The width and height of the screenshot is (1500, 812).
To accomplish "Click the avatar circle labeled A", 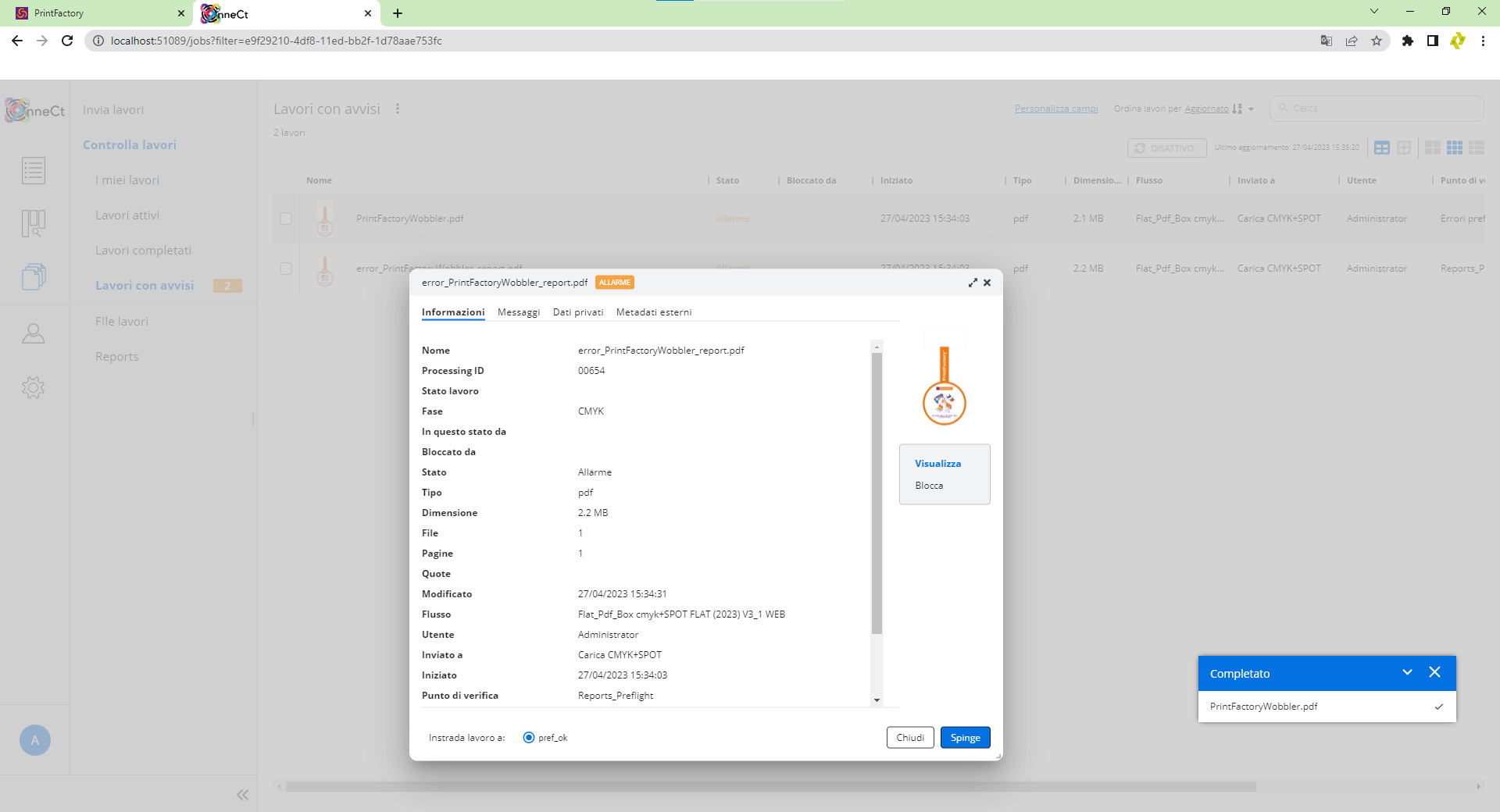I will tap(35, 740).
